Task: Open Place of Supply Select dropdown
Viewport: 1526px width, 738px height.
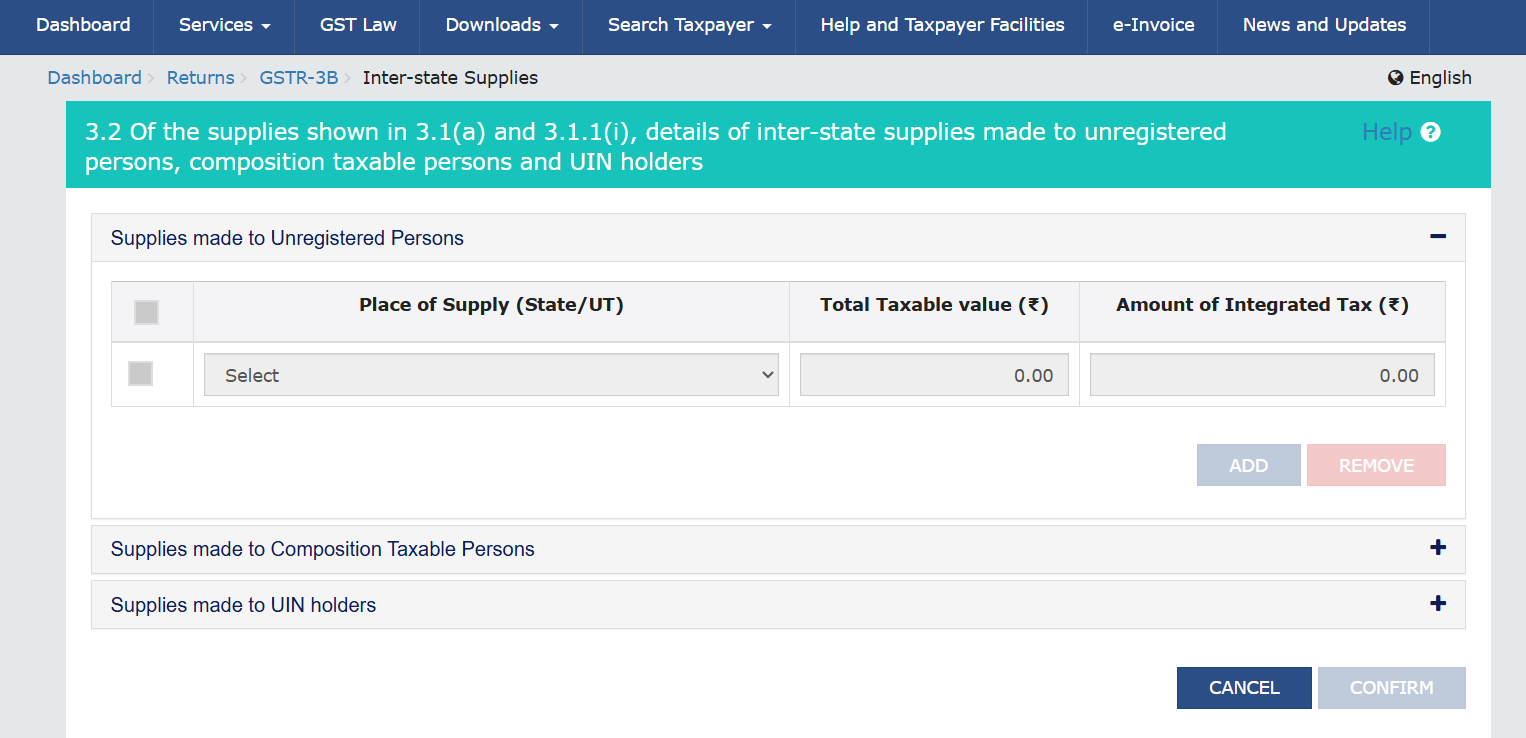Action: click(x=491, y=375)
